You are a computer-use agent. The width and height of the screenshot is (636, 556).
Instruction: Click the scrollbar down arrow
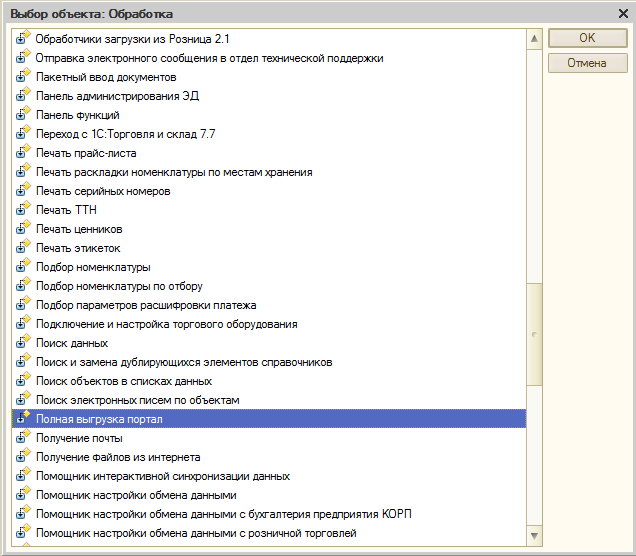tap(535, 535)
